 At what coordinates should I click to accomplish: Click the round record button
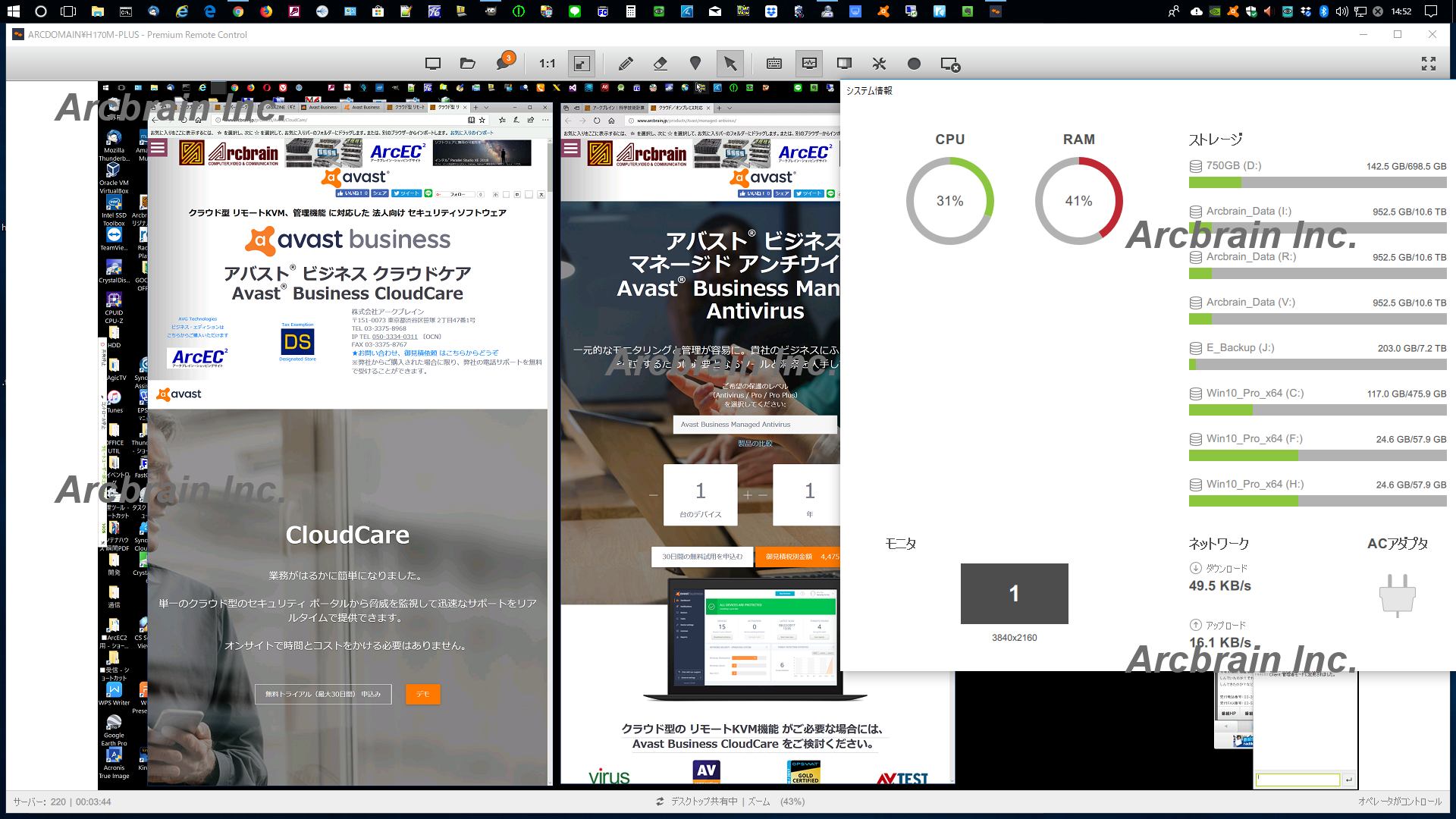pos(914,64)
